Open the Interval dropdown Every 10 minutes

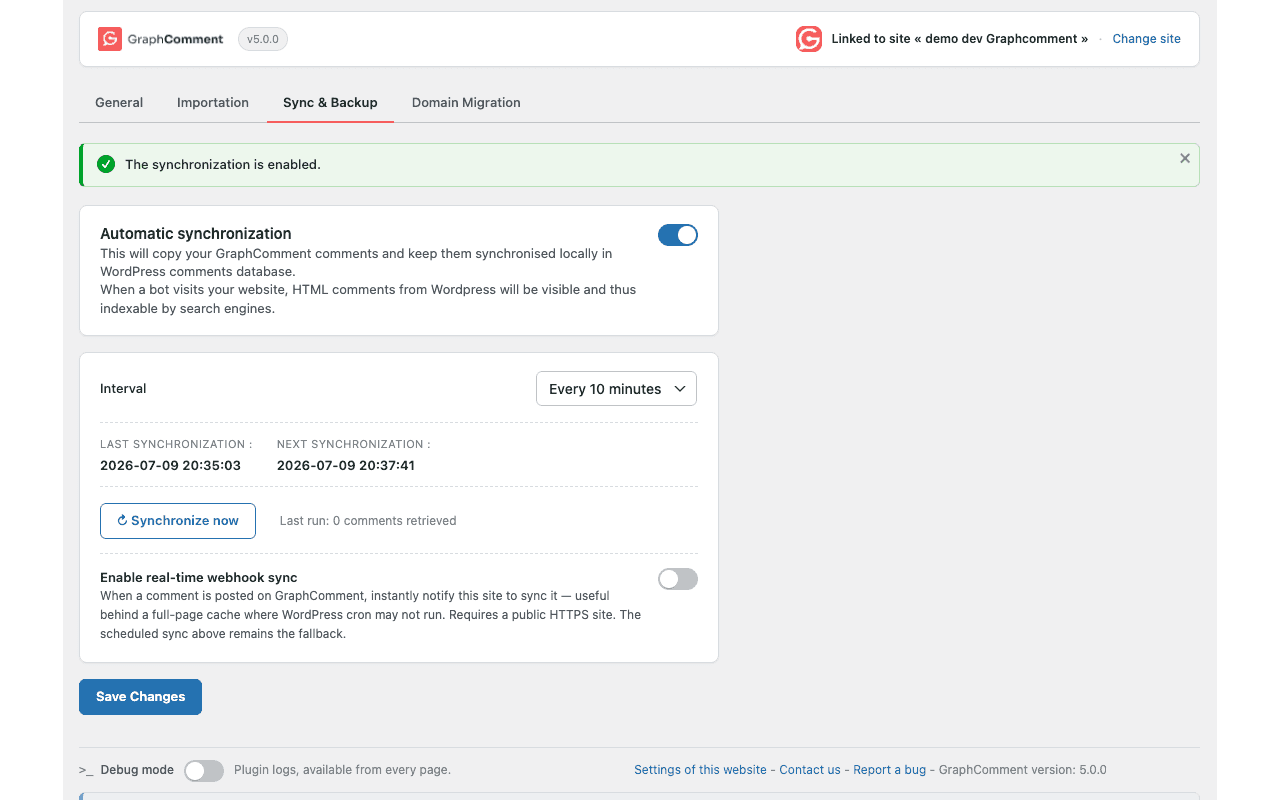point(617,389)
